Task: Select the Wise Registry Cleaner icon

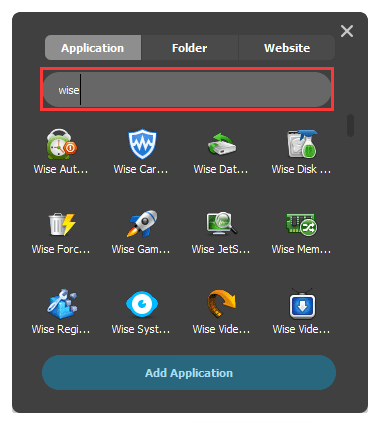Action: point(62,304)
